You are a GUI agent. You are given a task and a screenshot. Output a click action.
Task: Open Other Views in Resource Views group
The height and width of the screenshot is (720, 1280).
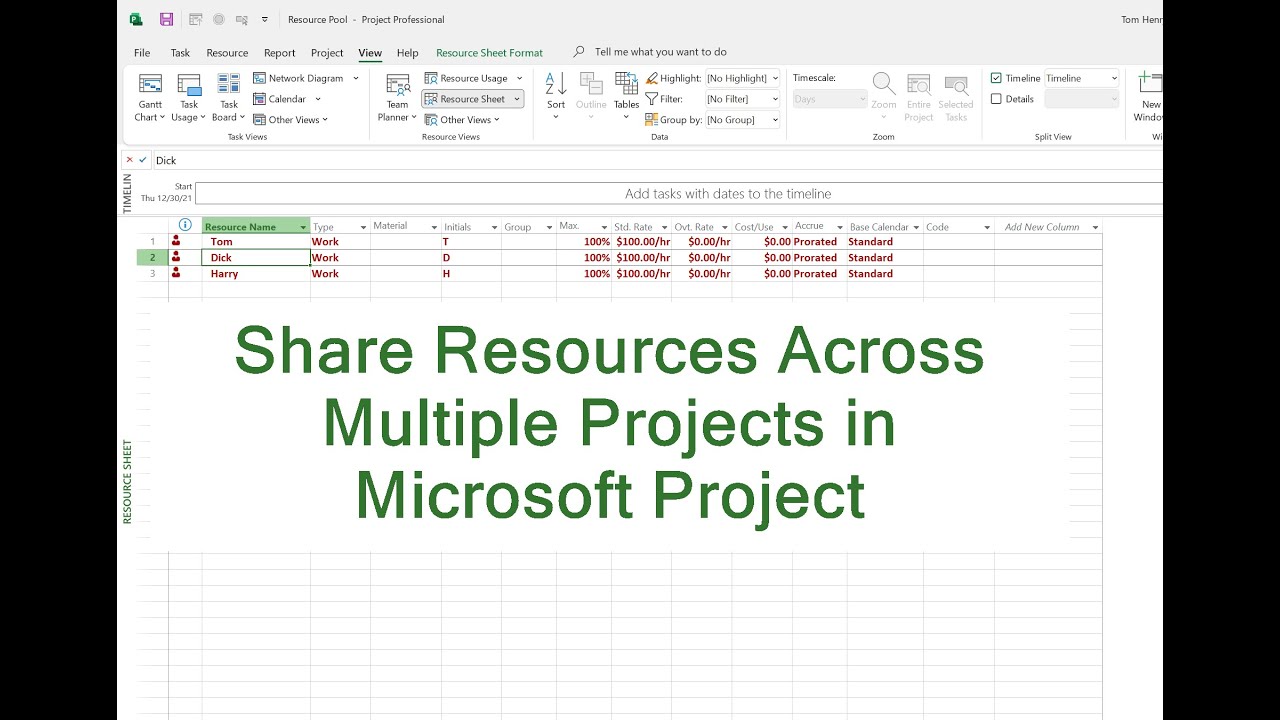[x=462, y=120]
